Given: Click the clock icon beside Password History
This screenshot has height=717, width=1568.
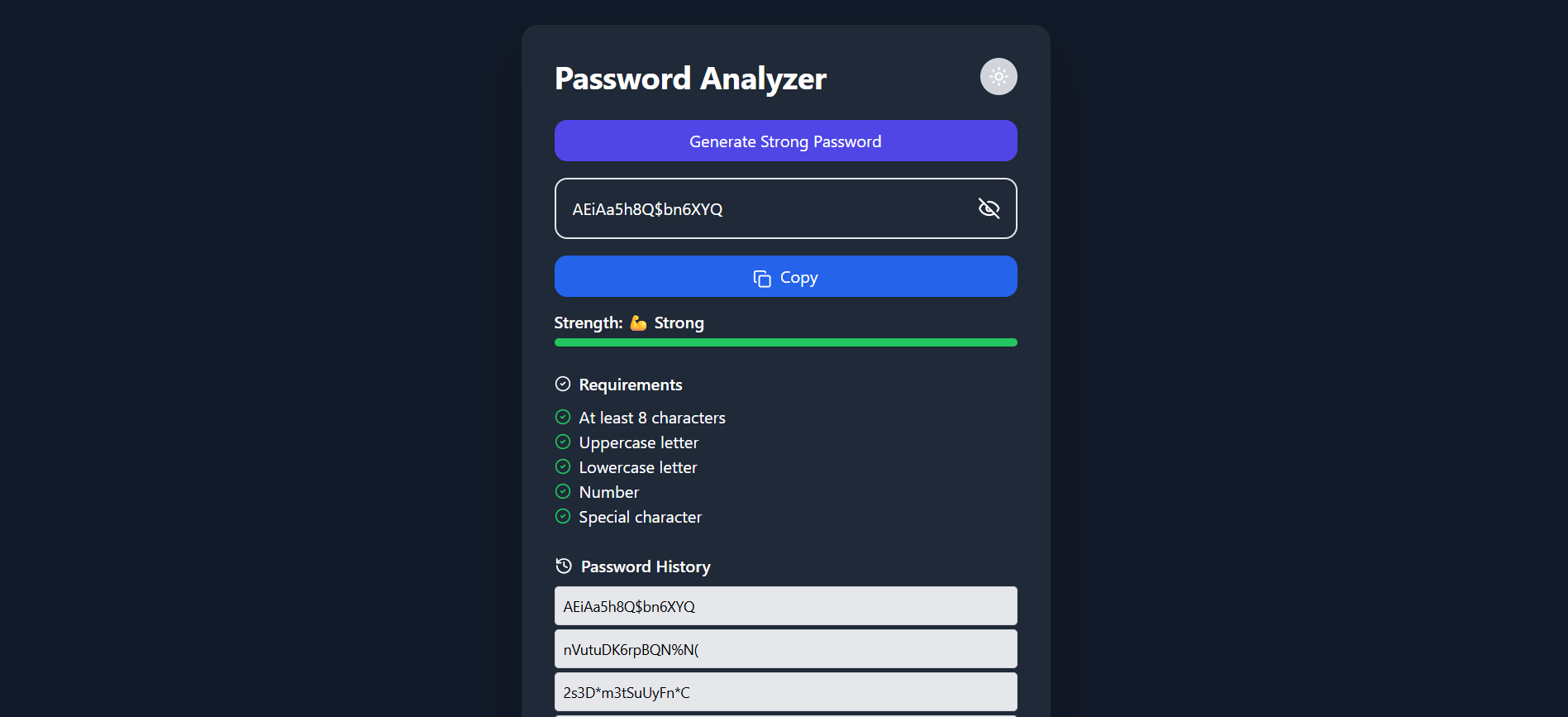Looking at the screenshot, I should pos(564,566).
